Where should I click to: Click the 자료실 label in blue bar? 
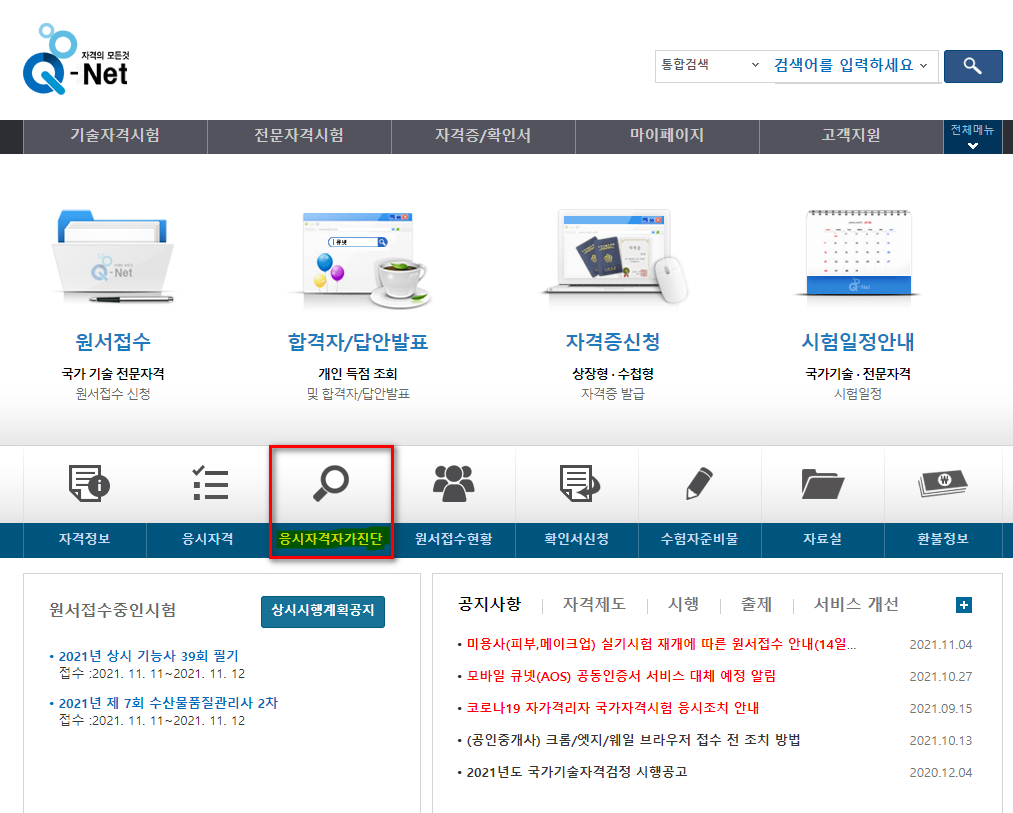[x=822, y=539]
